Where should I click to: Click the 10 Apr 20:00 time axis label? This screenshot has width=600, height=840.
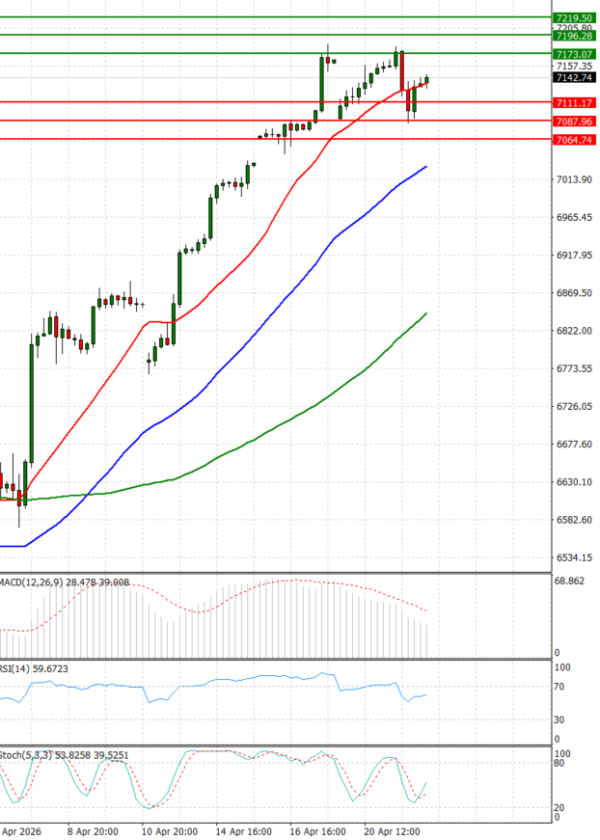pyautogui.click(x=167, y=831)
